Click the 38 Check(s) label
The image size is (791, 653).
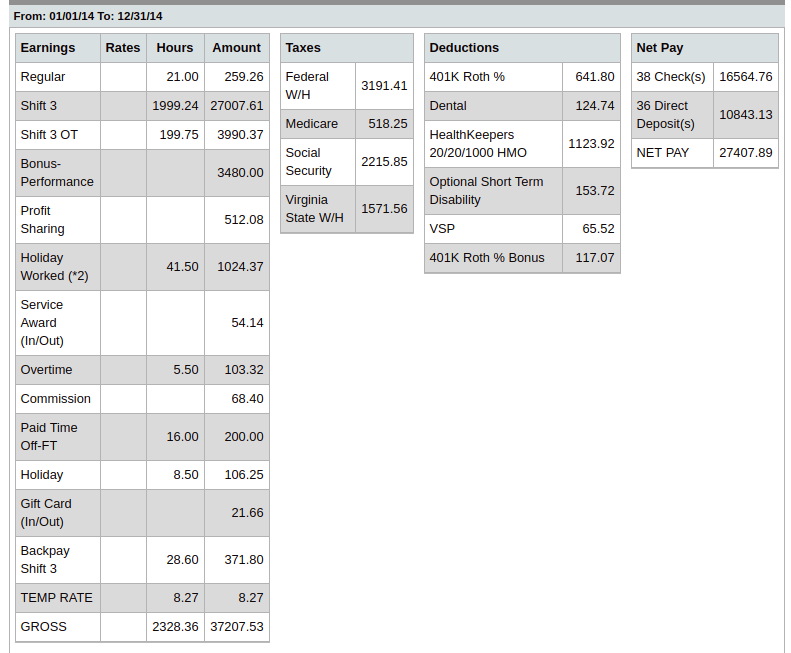671,77
